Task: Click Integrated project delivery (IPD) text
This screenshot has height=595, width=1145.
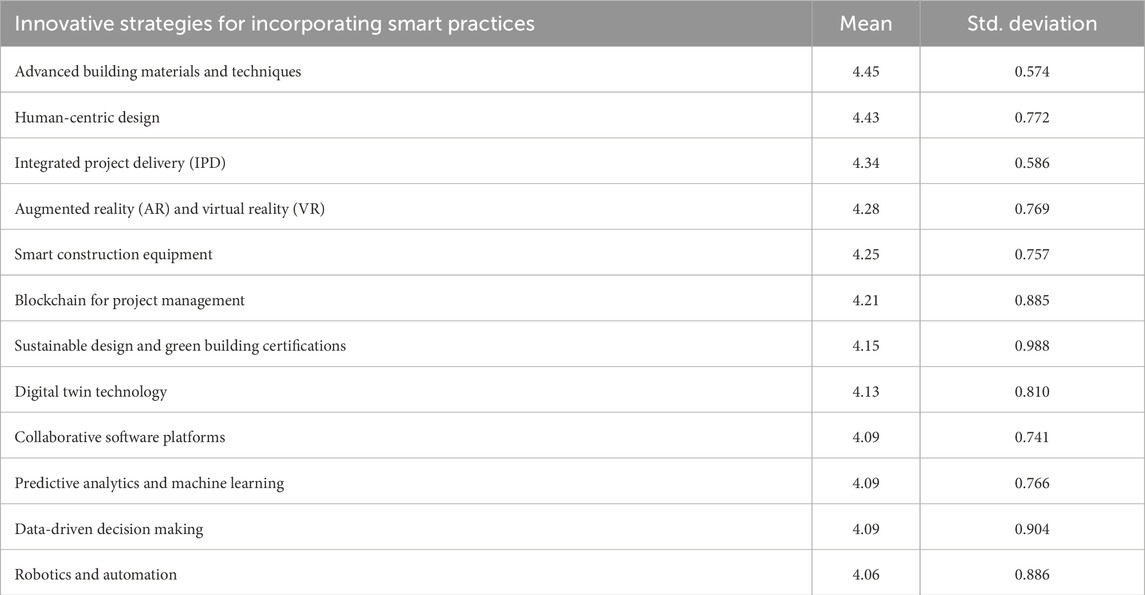Action: [120, 163]
